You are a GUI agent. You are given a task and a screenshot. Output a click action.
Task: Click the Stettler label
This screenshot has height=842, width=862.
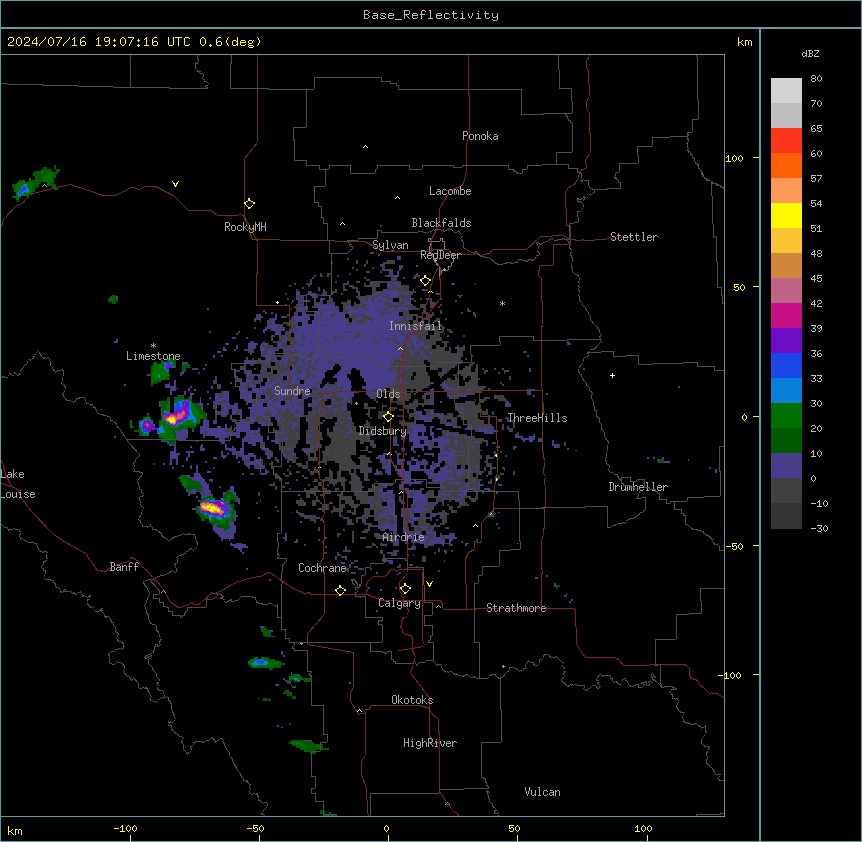coord(634,237)
